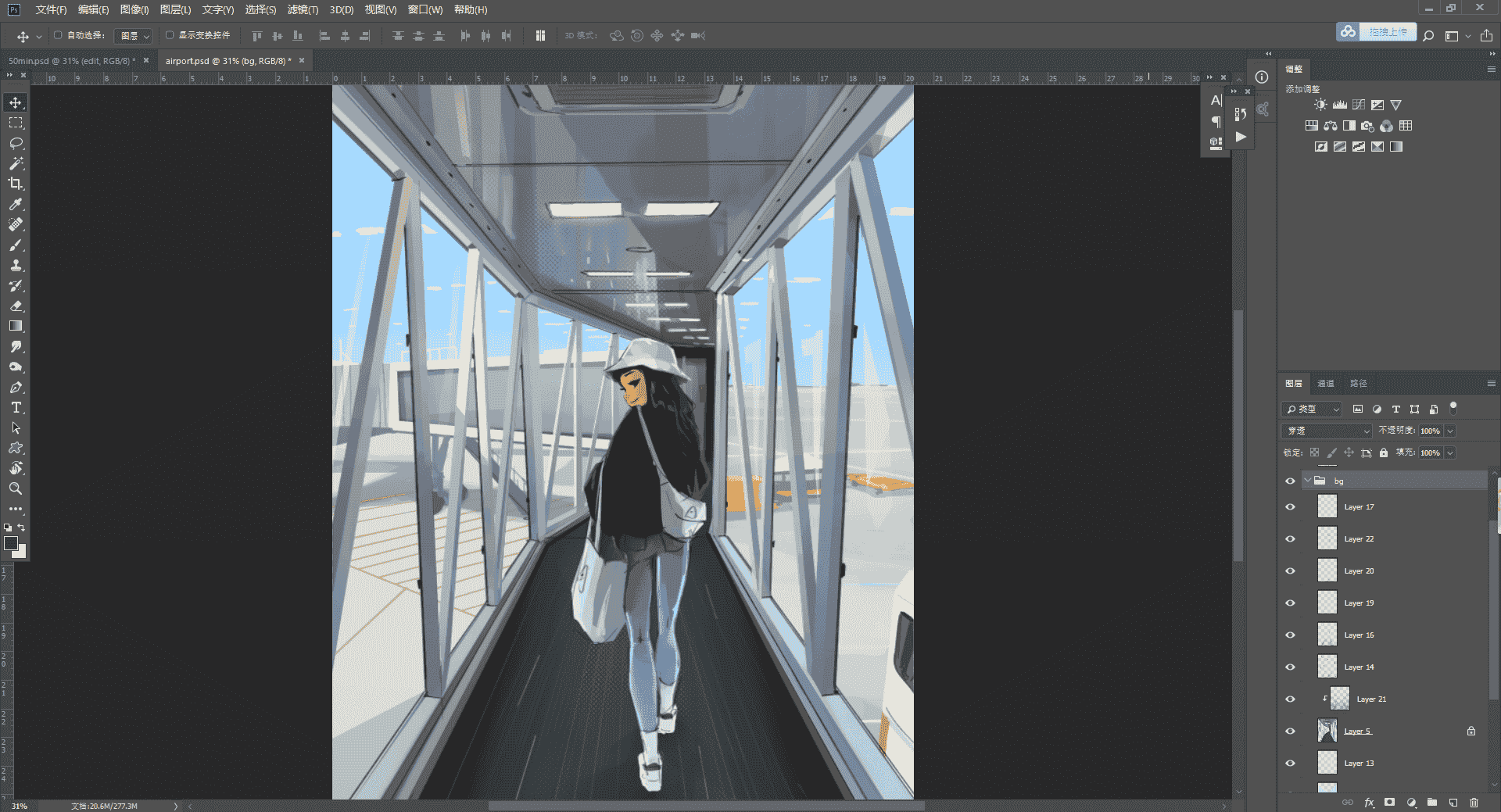Open the Image menu
The height and width of the screenshot is (812, 1501).
click(x=134, y=9)
